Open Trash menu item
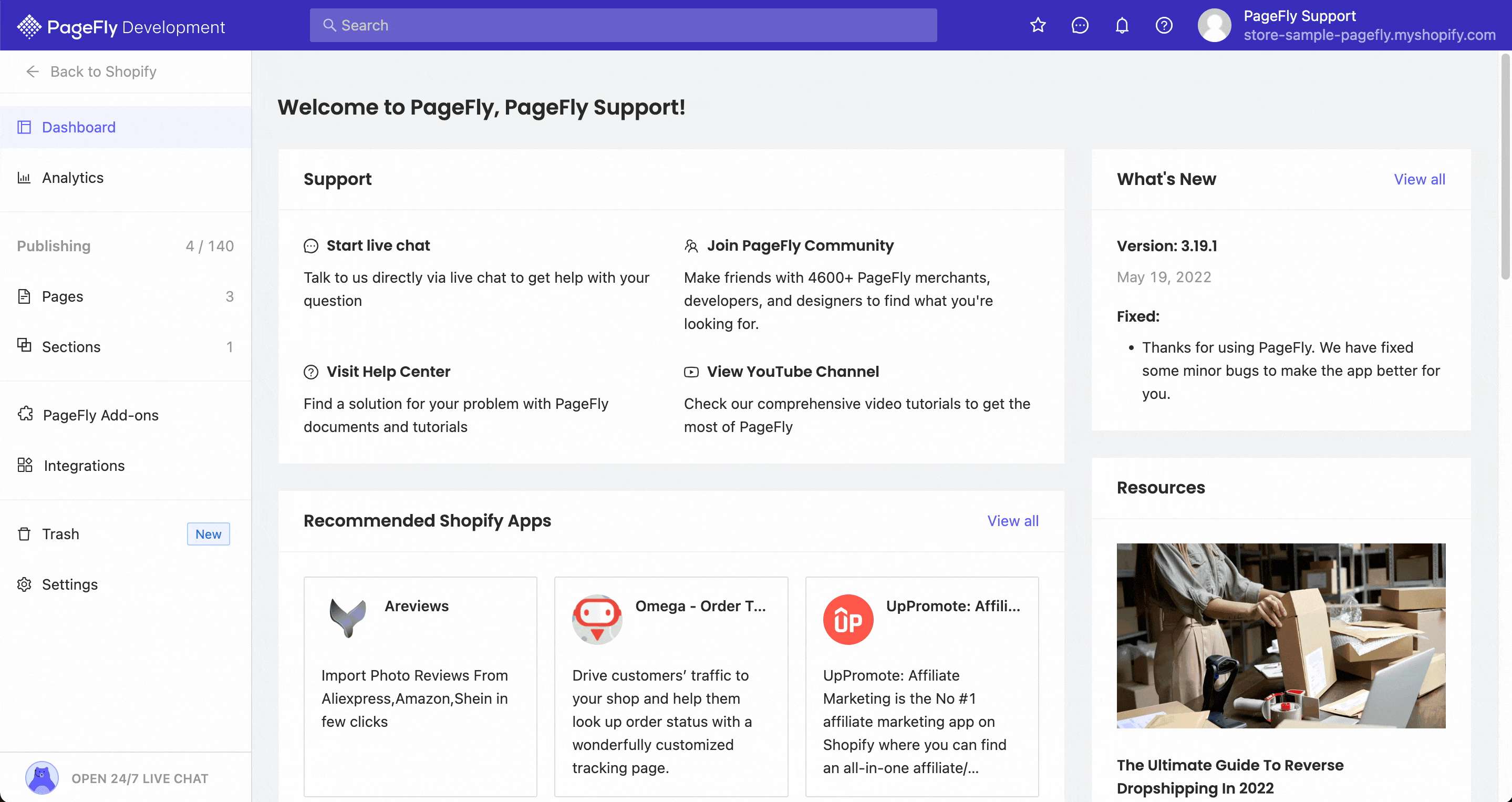This screenshot has width=1512, height=802. [126, 534]
